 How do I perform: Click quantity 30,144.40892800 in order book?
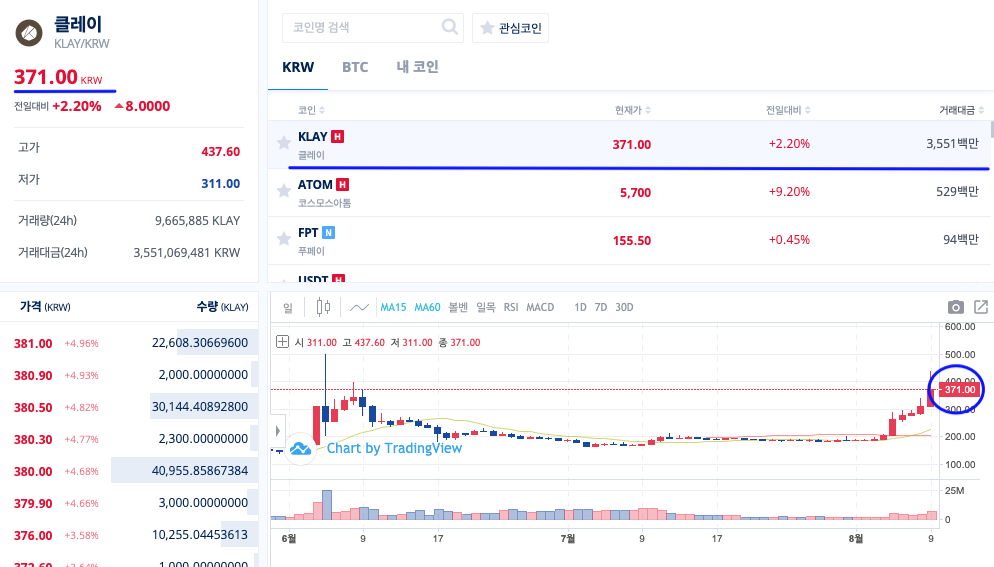pos(200,407)
